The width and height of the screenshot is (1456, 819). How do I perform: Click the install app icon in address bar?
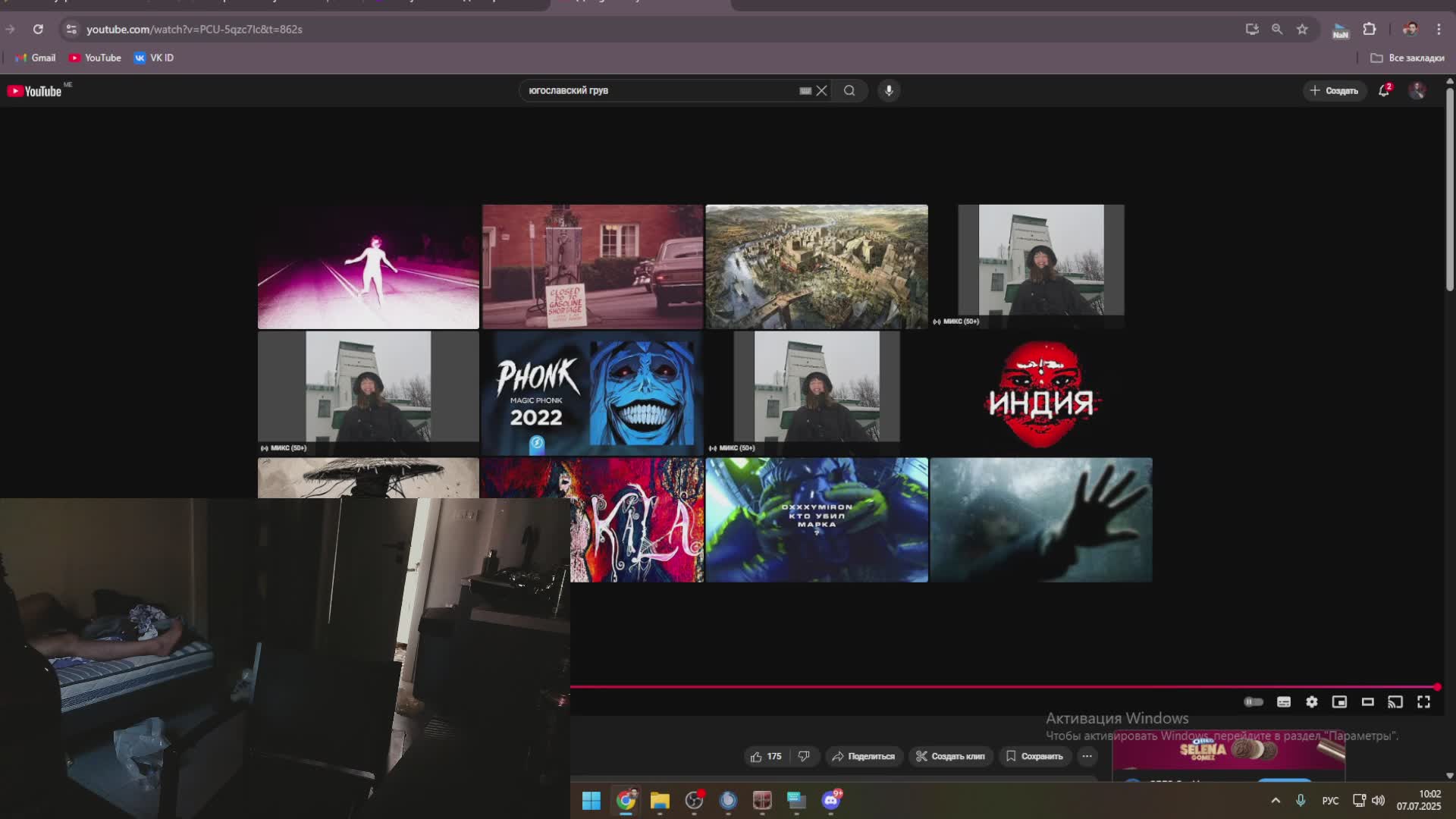pyautogui.click(x=1252, y=29)
